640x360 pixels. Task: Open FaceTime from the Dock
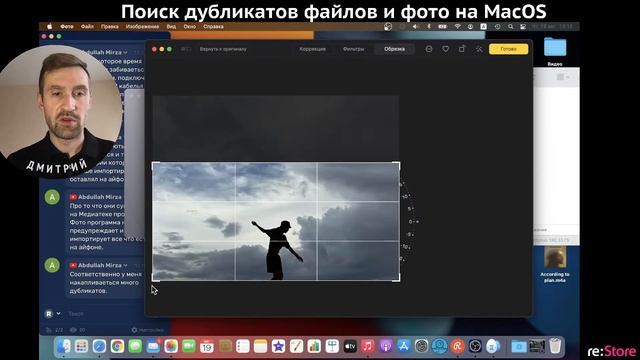tap(189, 347)
